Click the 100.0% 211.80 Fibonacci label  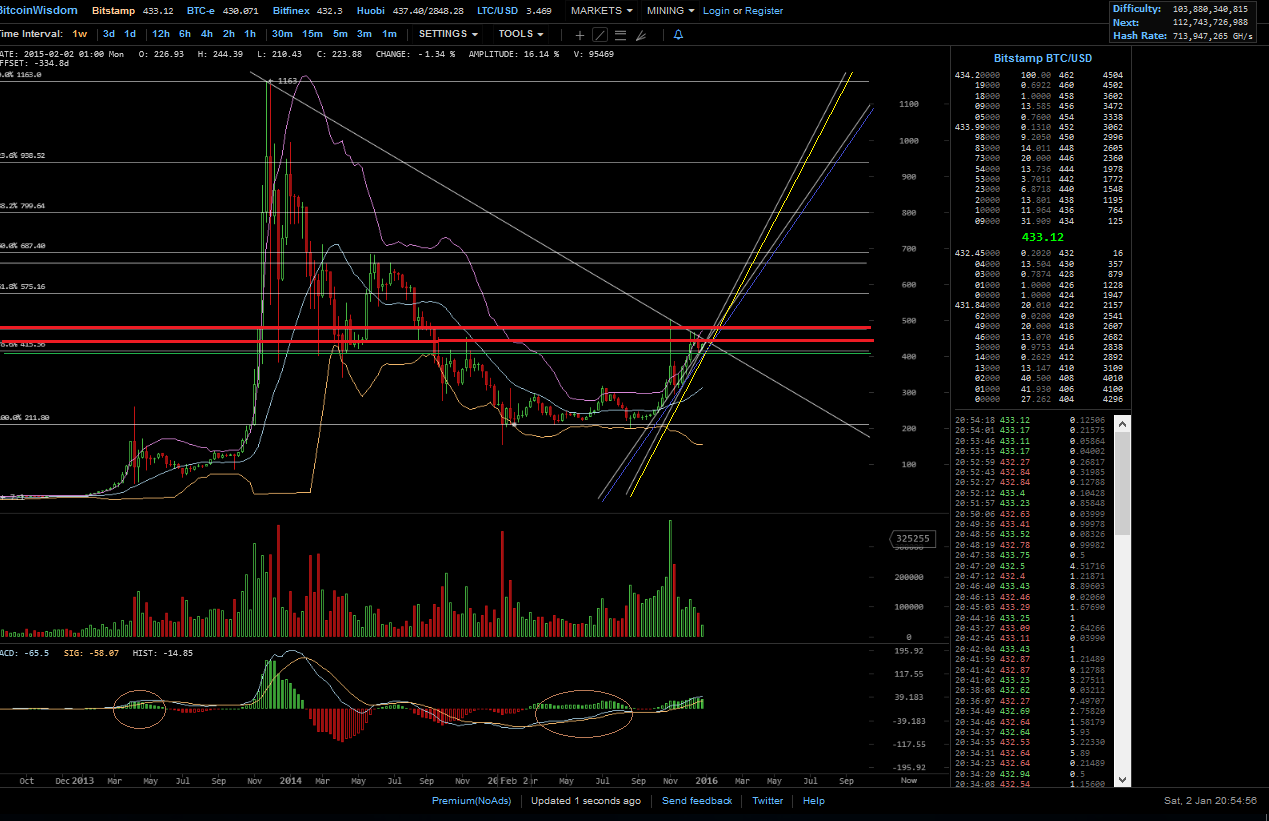coord(25,418)
